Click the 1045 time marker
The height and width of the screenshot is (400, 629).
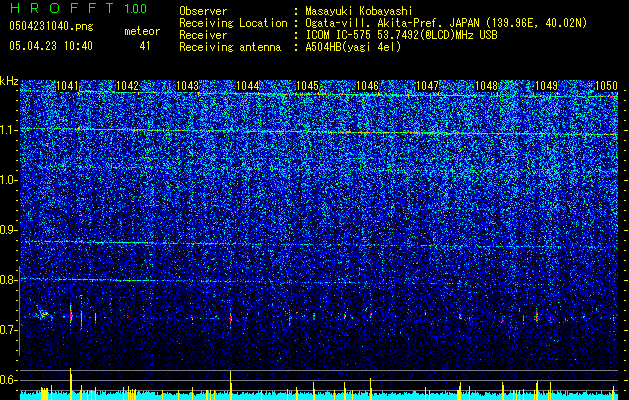[x=307, y=86]
